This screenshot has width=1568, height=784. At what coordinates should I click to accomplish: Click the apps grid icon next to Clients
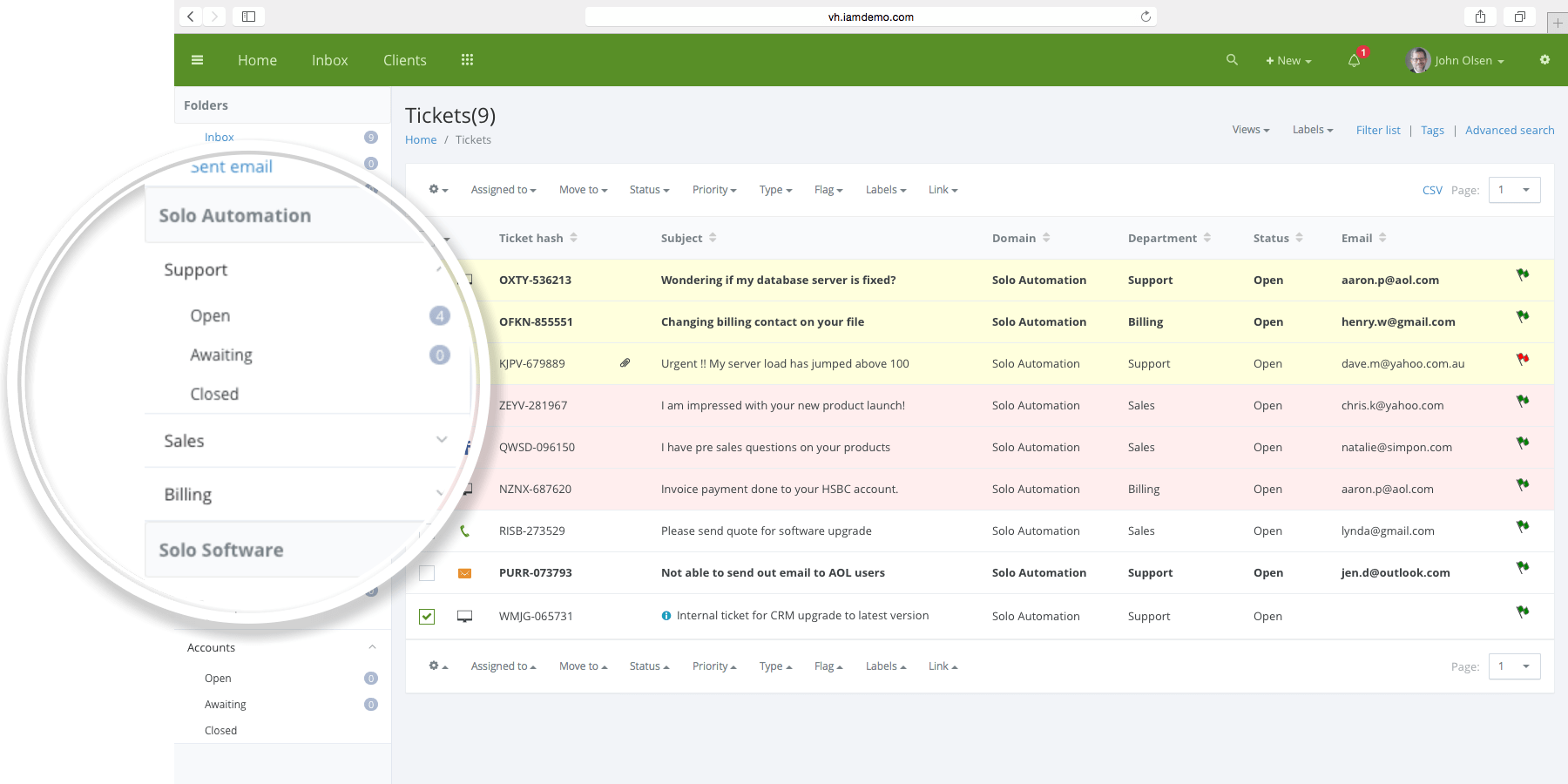(x=467, y=59)
